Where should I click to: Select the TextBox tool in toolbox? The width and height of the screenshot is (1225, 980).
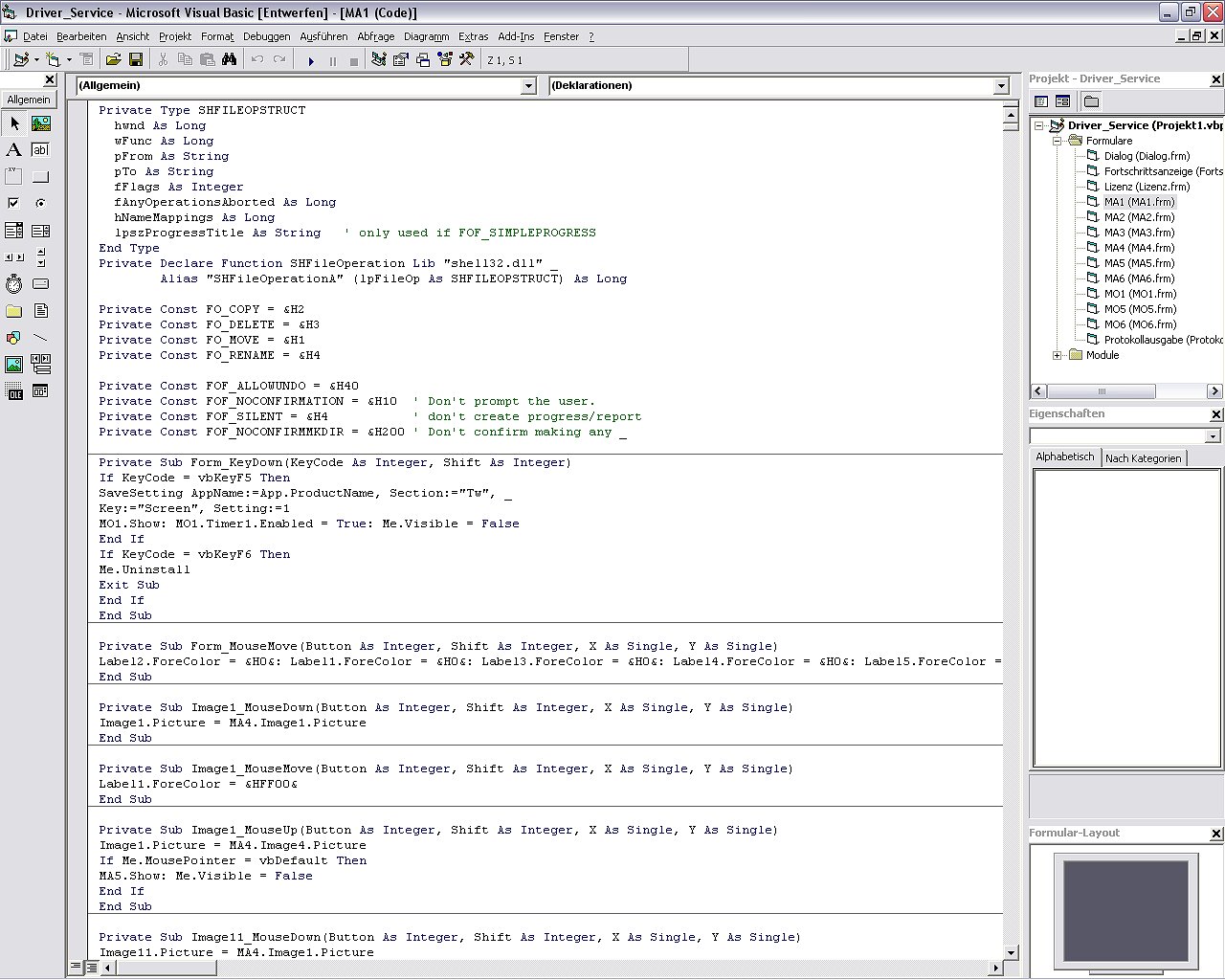(40, 150)
